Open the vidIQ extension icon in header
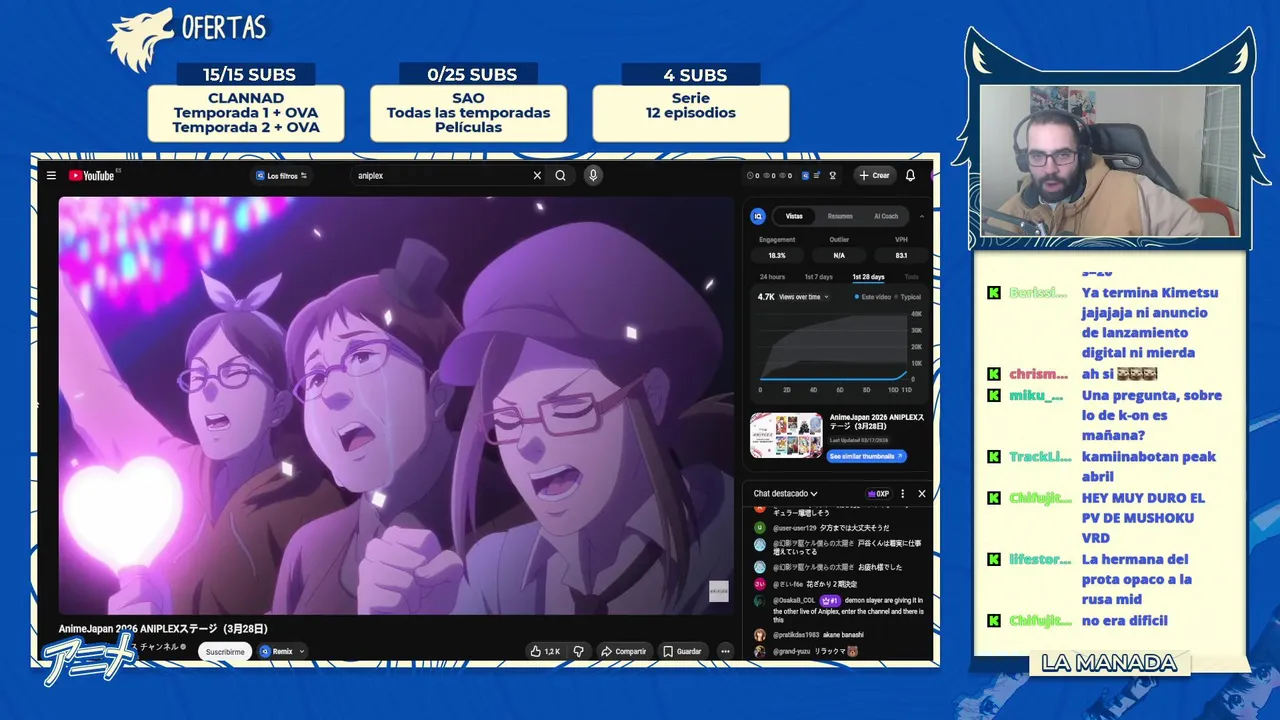1280x720 pixels. coord(806,176)
